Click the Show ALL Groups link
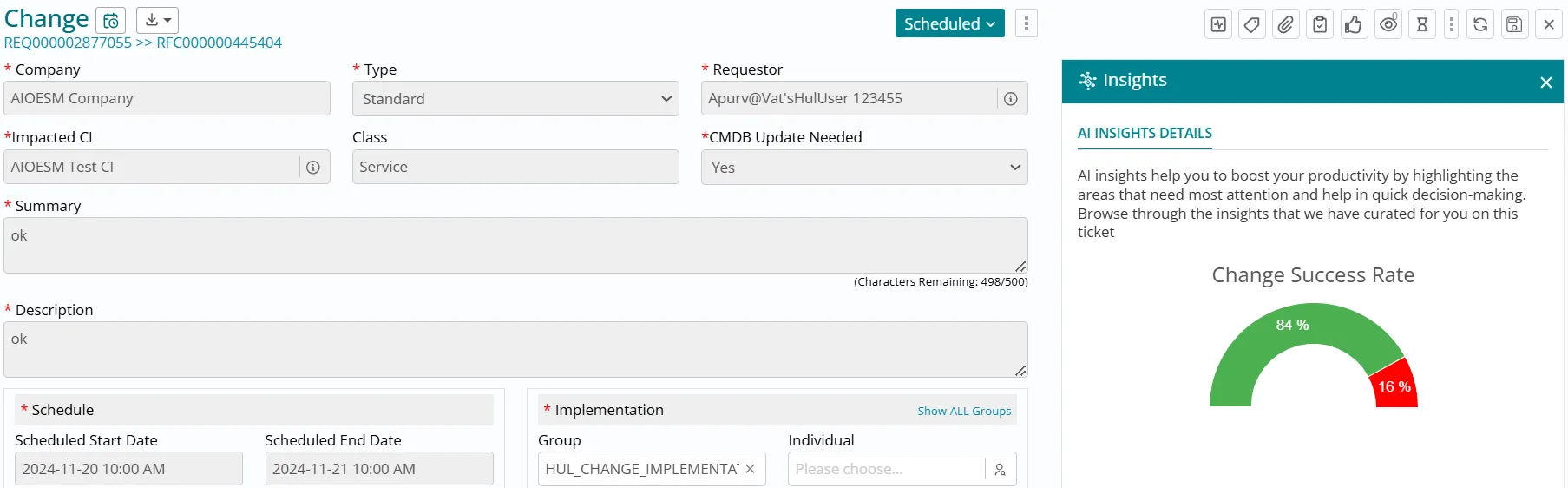 [964, 411]
